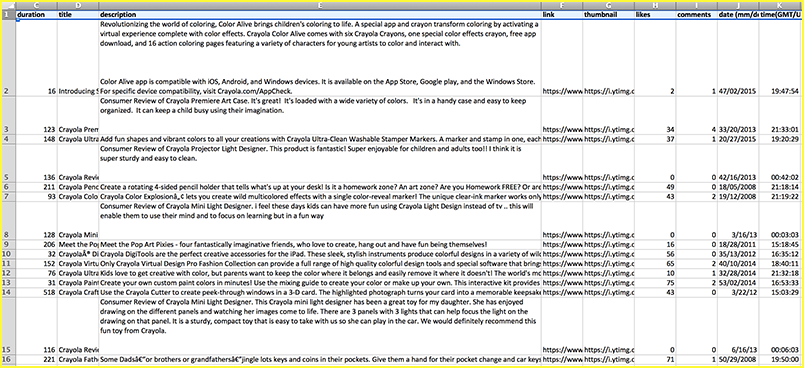Screen dimensions: 804x368
Task: Select title cell 'Crayola Craft'
Action: coord(78,292)
